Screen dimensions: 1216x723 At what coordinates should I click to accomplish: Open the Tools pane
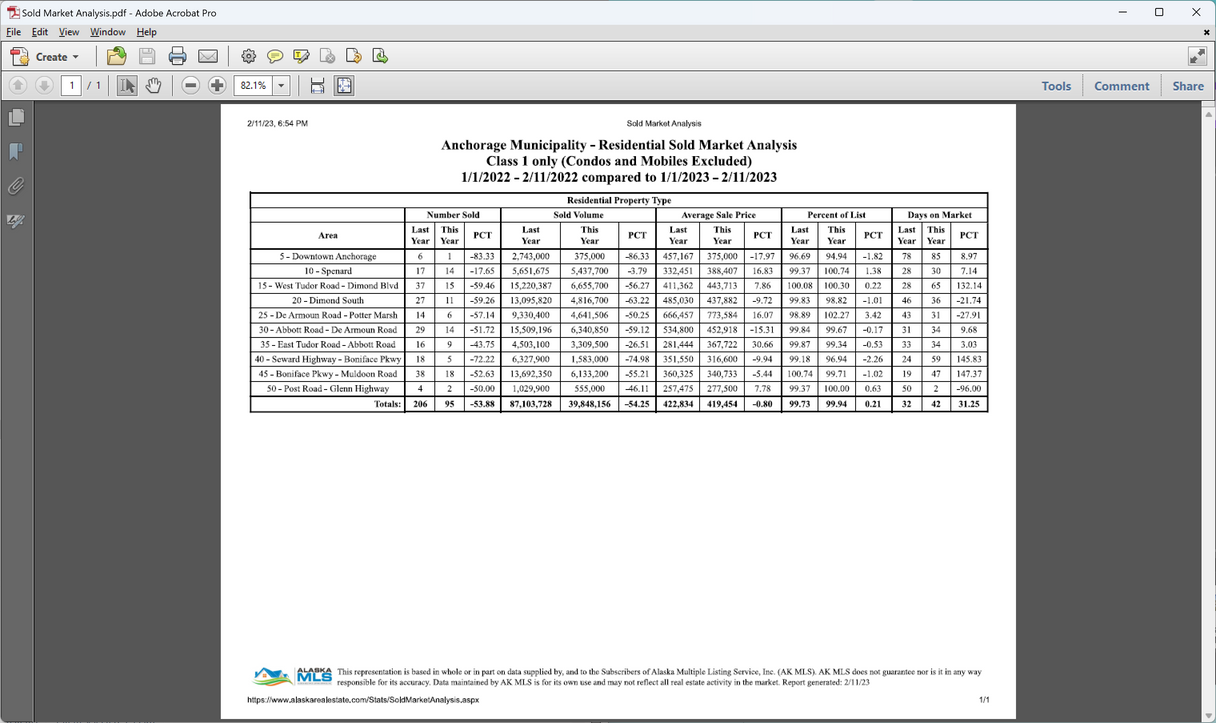tap(1056, 86)
